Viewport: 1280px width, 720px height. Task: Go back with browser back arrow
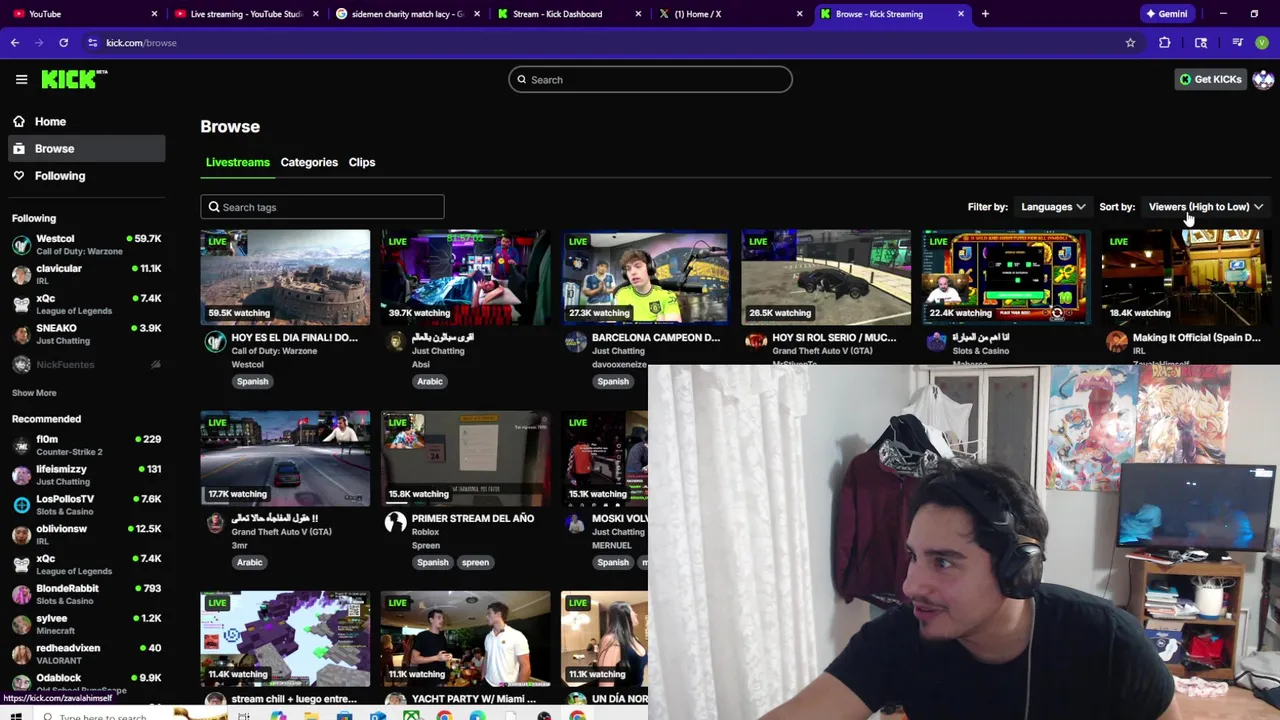[x=15, y=43]
